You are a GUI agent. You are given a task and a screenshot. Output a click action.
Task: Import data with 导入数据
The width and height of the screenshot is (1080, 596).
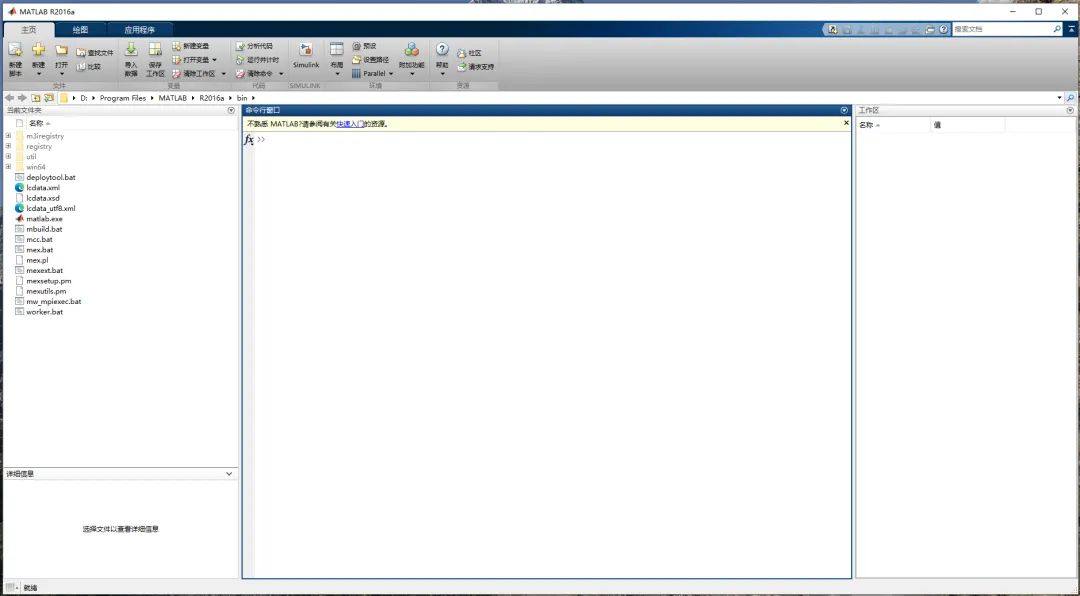click(x=131, y=59)
